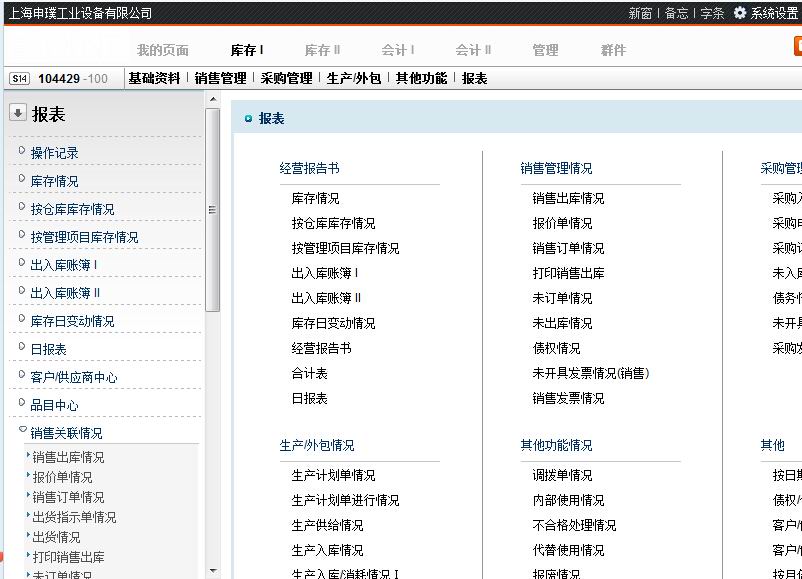The height and width of the screenshot is (579, 802).
Task: Click the orange icon at top right edge
Action: pos(797,46)
